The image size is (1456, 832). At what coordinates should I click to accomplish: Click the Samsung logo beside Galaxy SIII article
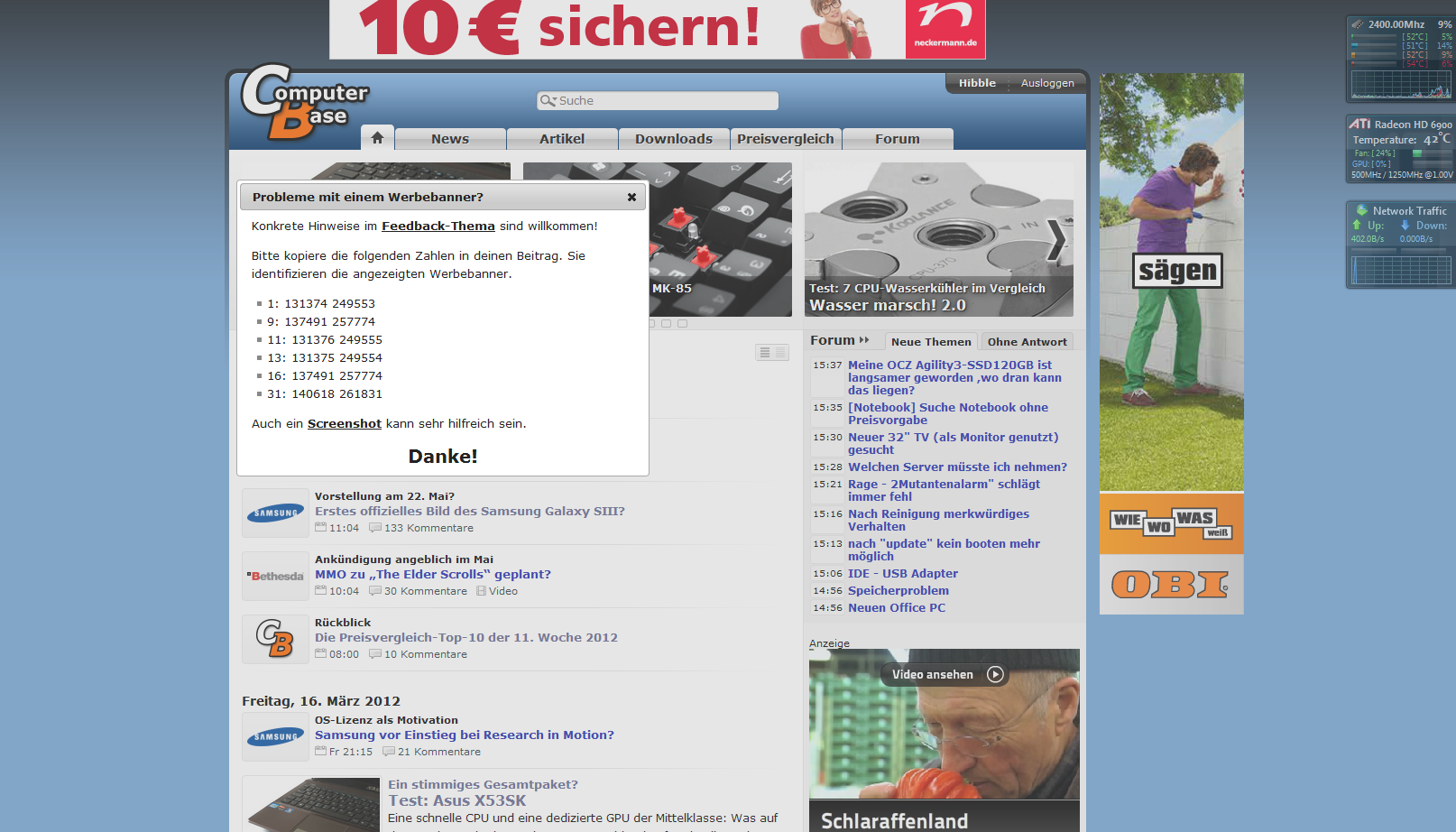(275, 513)
